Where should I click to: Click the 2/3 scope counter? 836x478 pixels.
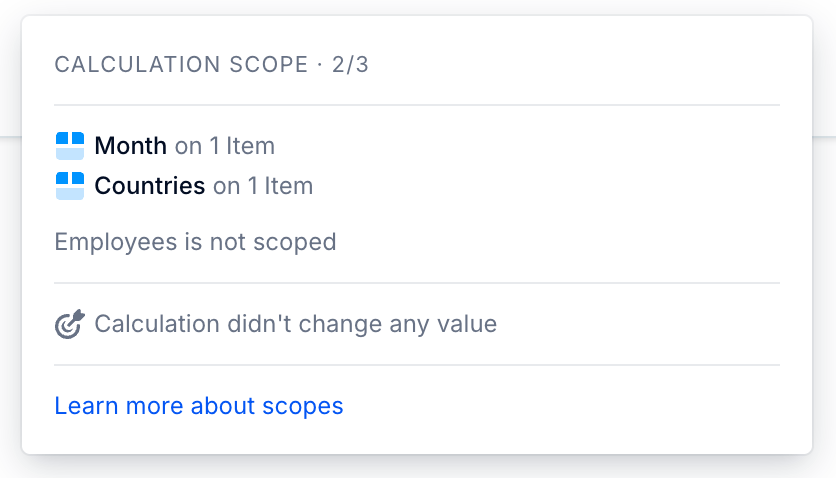[350, 64]
